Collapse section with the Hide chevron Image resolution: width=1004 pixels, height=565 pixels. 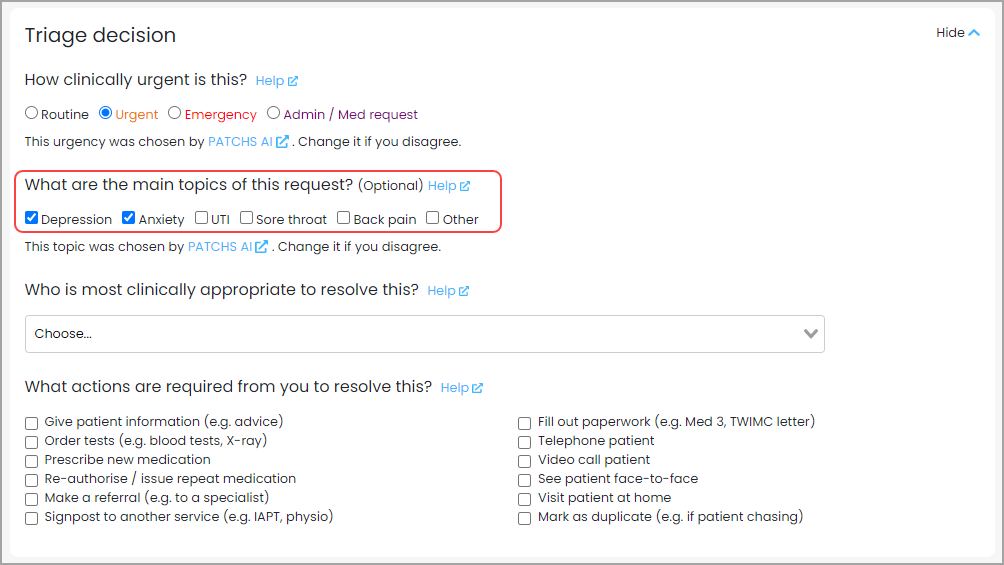[958, 33]
